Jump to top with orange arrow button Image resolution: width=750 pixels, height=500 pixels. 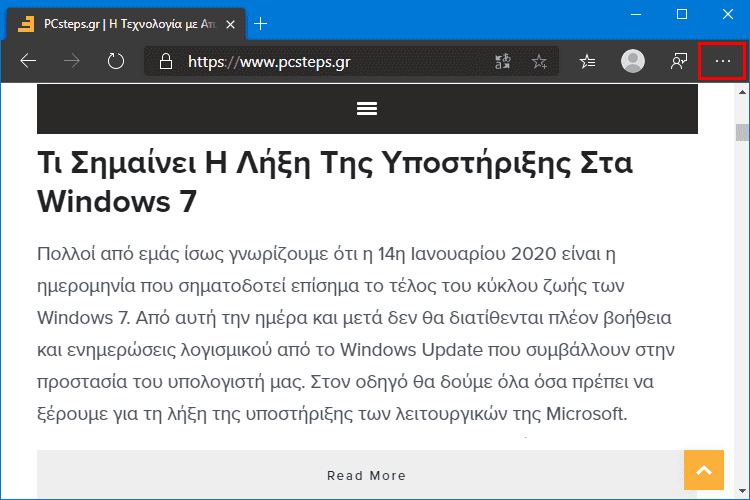point(704,470)
